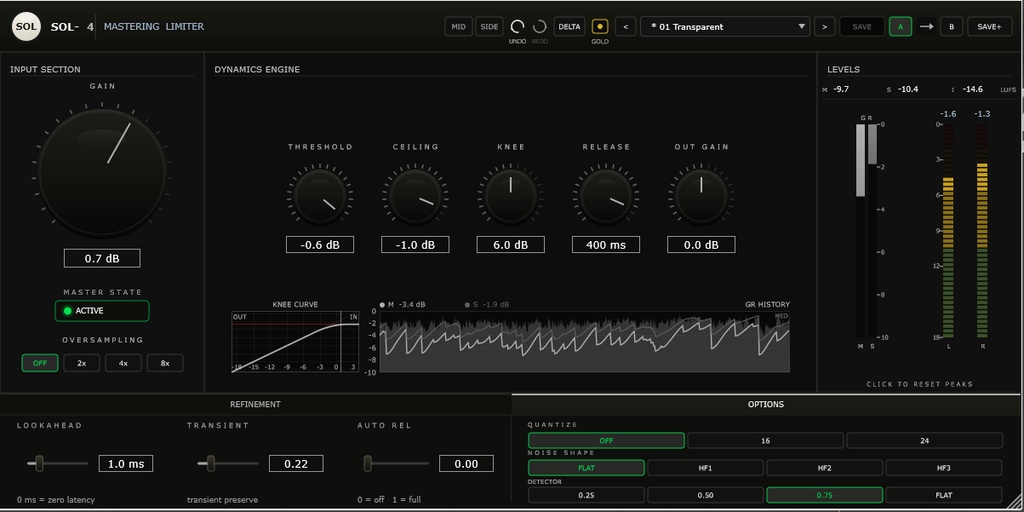Toggle the GOLD mode icon
Viewport: 1024px width, 512px height.
coord(600,27)
